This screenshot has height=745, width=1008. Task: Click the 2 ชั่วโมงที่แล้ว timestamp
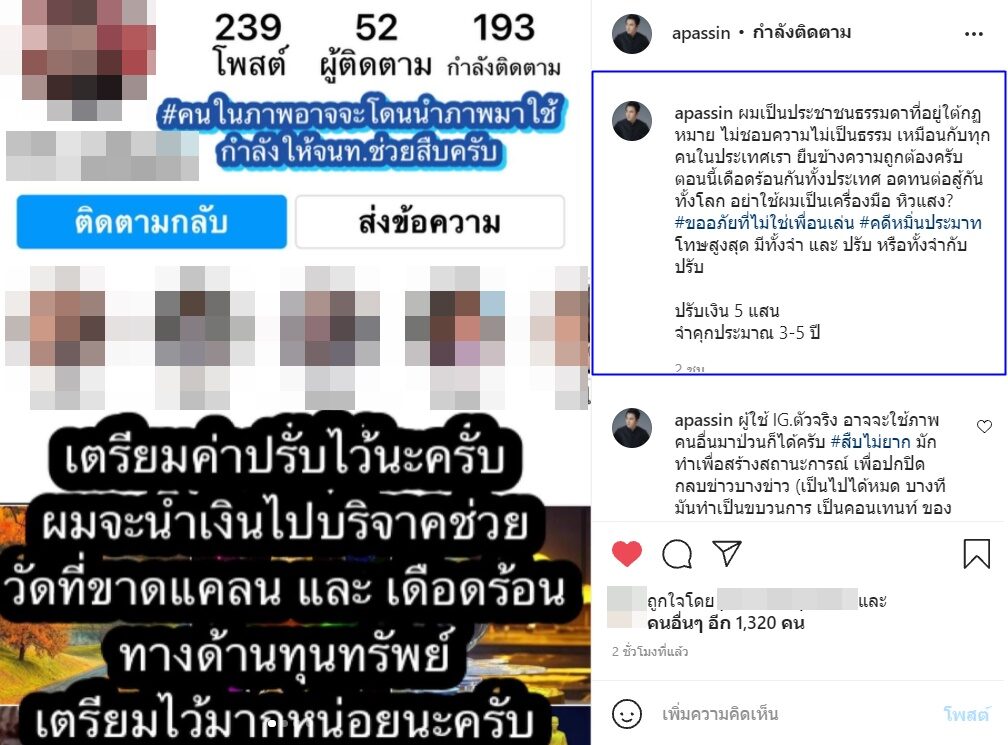click(650, 651)
